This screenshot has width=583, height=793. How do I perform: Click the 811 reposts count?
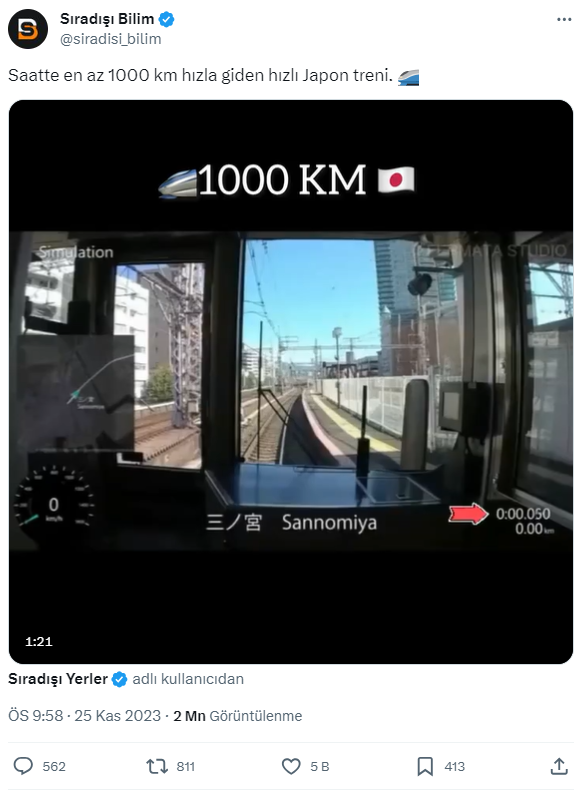(186, 767)
